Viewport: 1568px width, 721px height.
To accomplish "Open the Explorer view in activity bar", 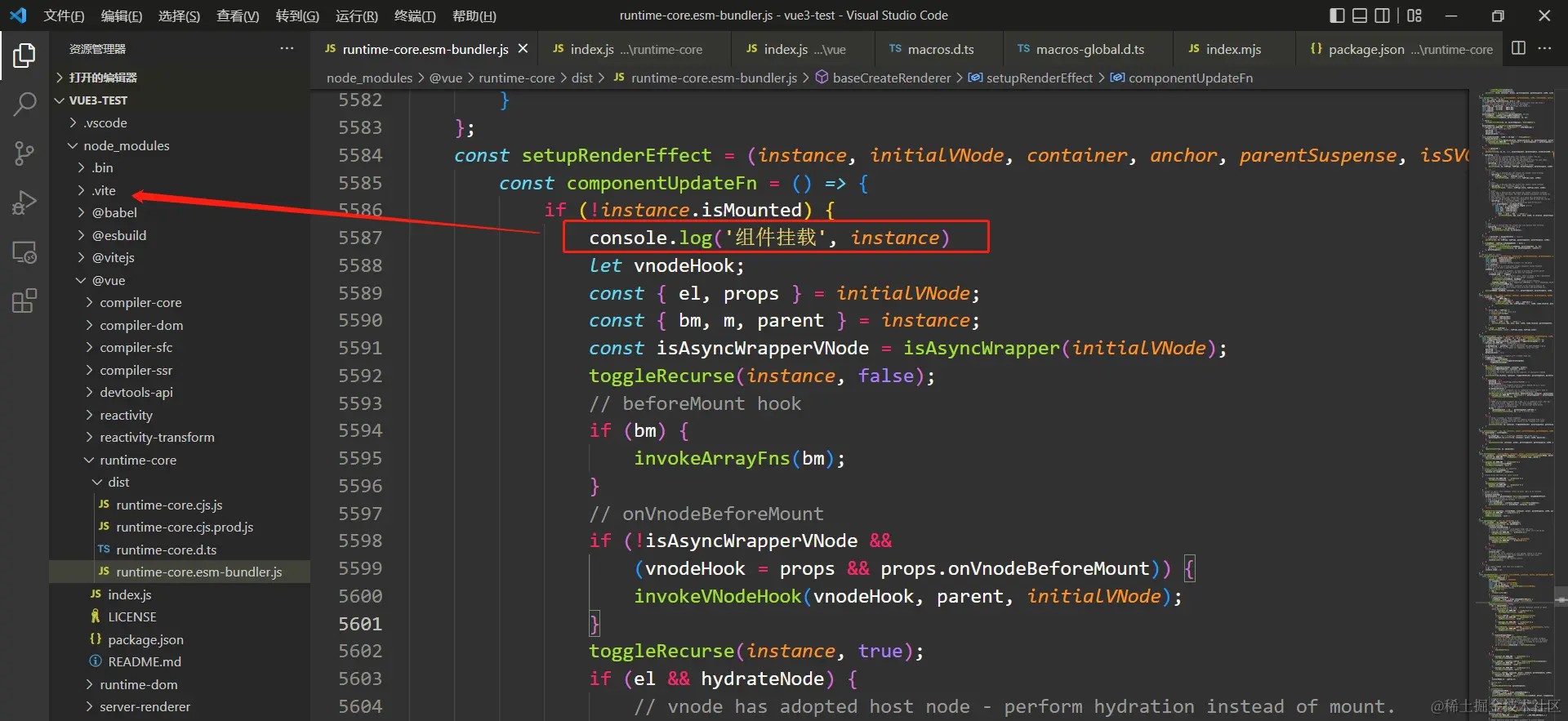I will click(24, 56).
